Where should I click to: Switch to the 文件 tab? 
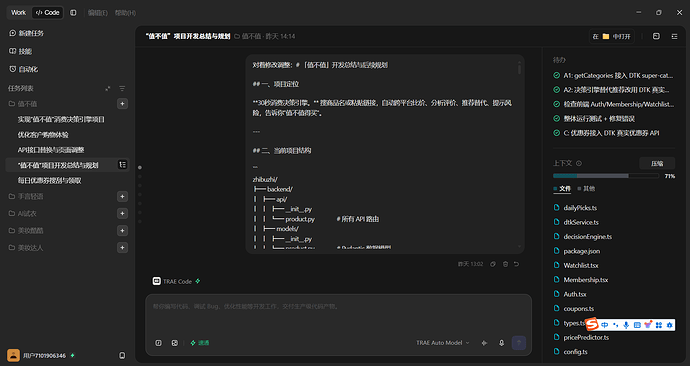(562, 189)
